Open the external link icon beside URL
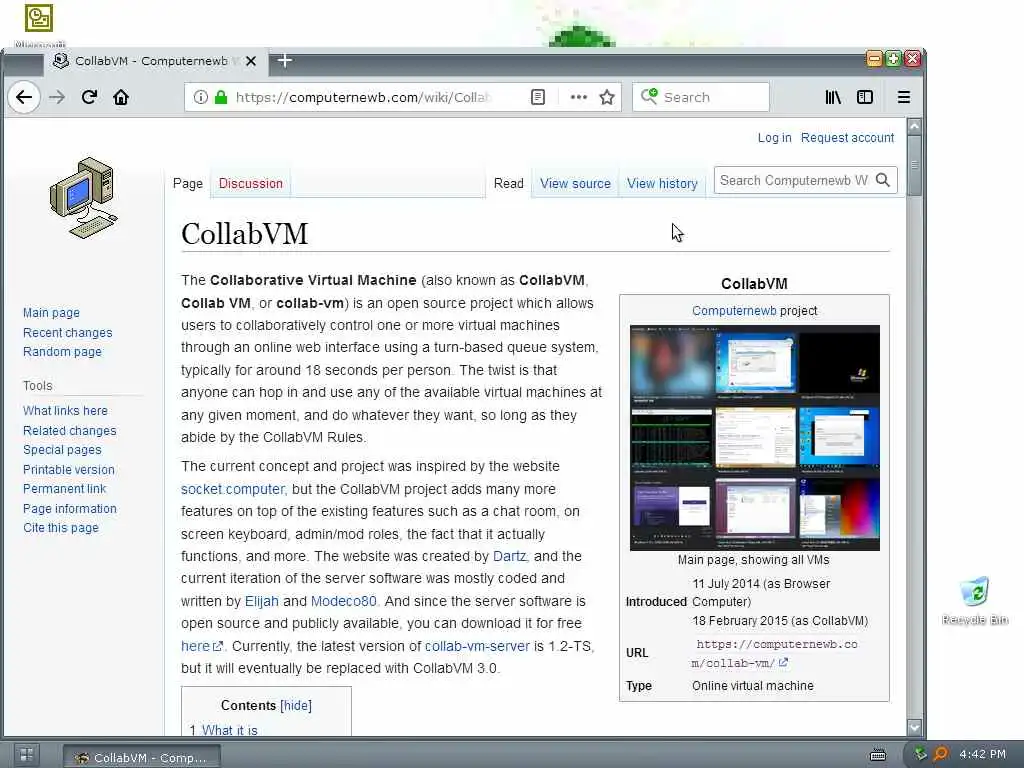Viewport: 1024px width, 768px height. pyautogui.click(x=783, y=662)
